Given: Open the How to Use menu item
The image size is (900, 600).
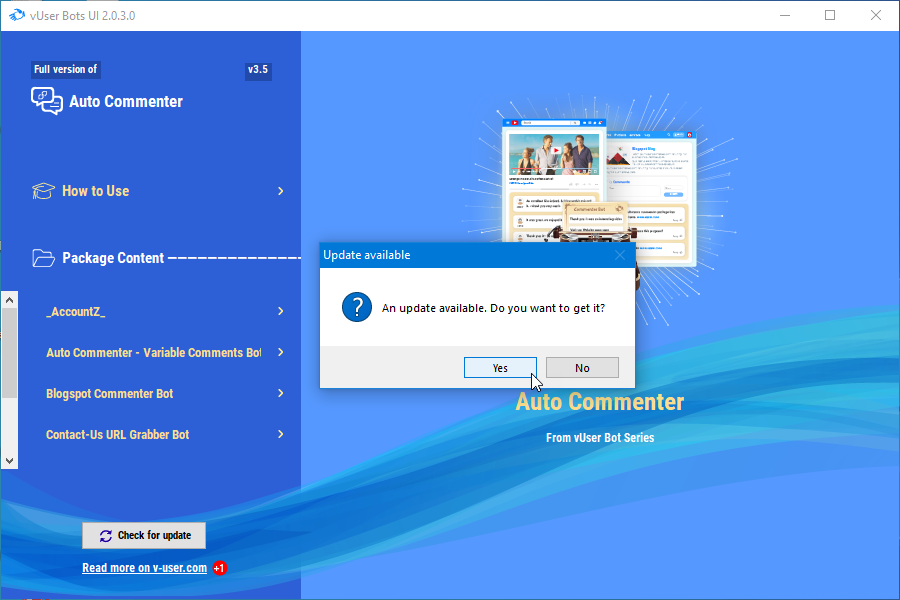Looking at the screenshot, I should pyautogui.click(x=95, y=191).
